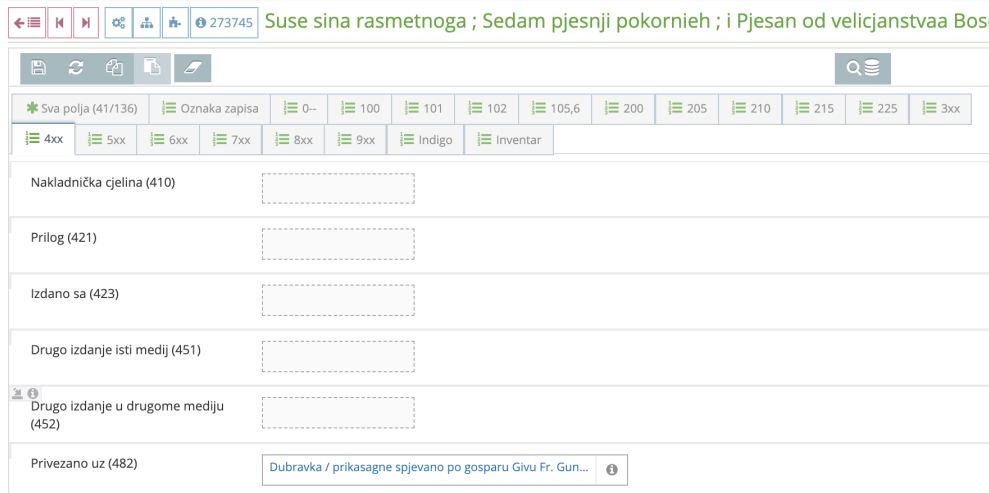Screen dimensions: 989x493
Task: Select the 100 tab
Action: click(x=360, y=108)
